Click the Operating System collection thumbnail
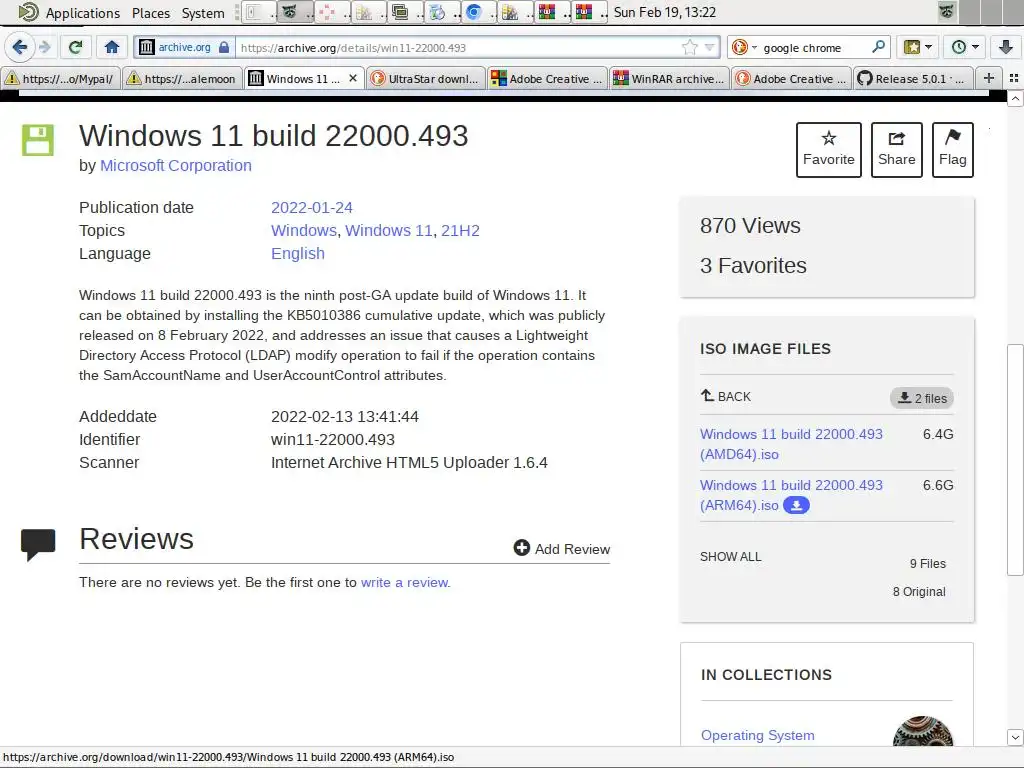Image resolution: width=1024 pixels, height=768 pixels. (923, 731)
